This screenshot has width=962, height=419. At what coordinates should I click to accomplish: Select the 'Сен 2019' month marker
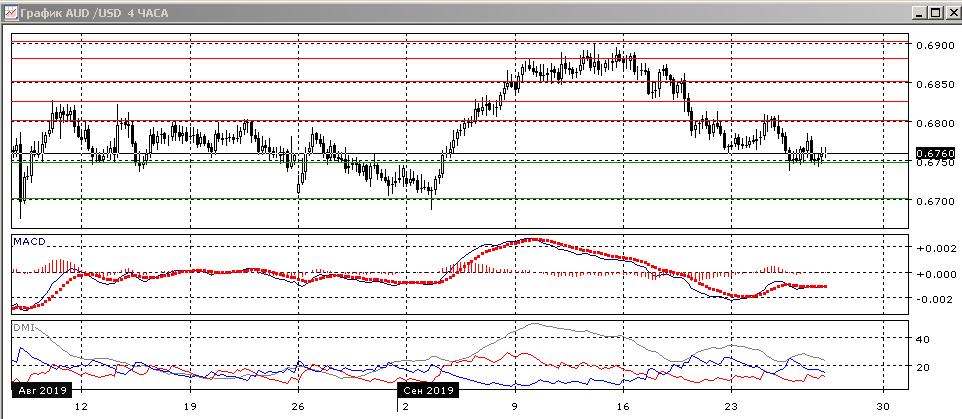tap(427, 390)
